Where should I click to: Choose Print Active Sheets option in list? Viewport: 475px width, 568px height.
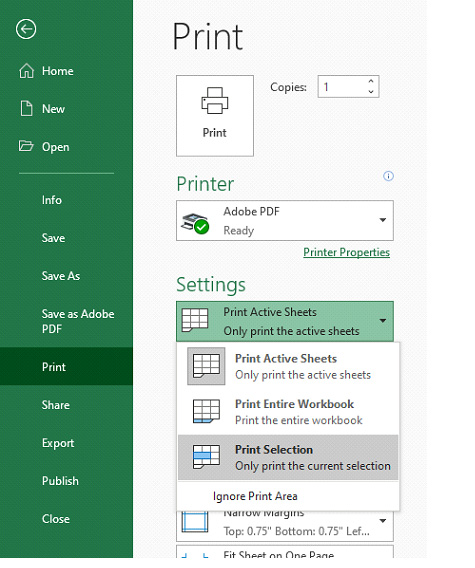(288, 366)
